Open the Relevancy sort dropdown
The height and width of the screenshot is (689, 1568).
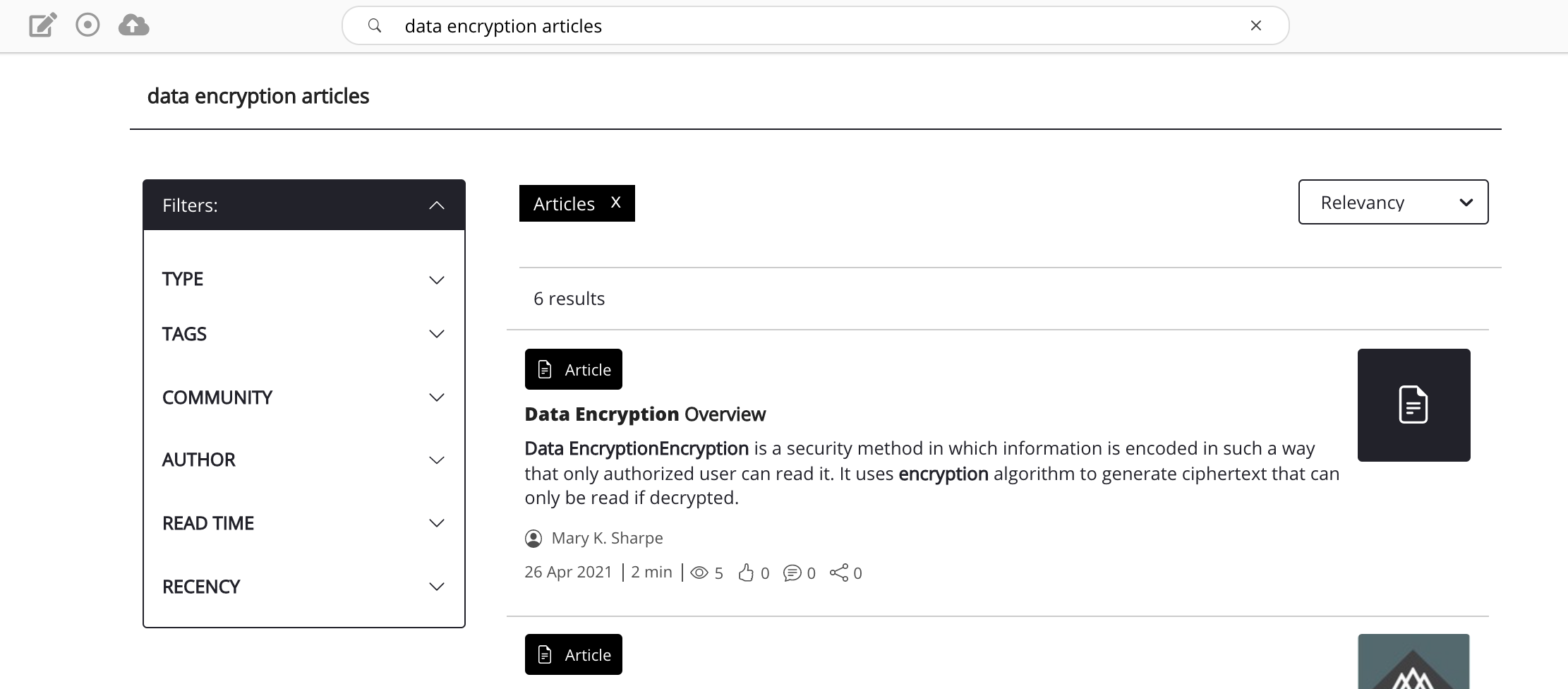tap(1393, 203)
